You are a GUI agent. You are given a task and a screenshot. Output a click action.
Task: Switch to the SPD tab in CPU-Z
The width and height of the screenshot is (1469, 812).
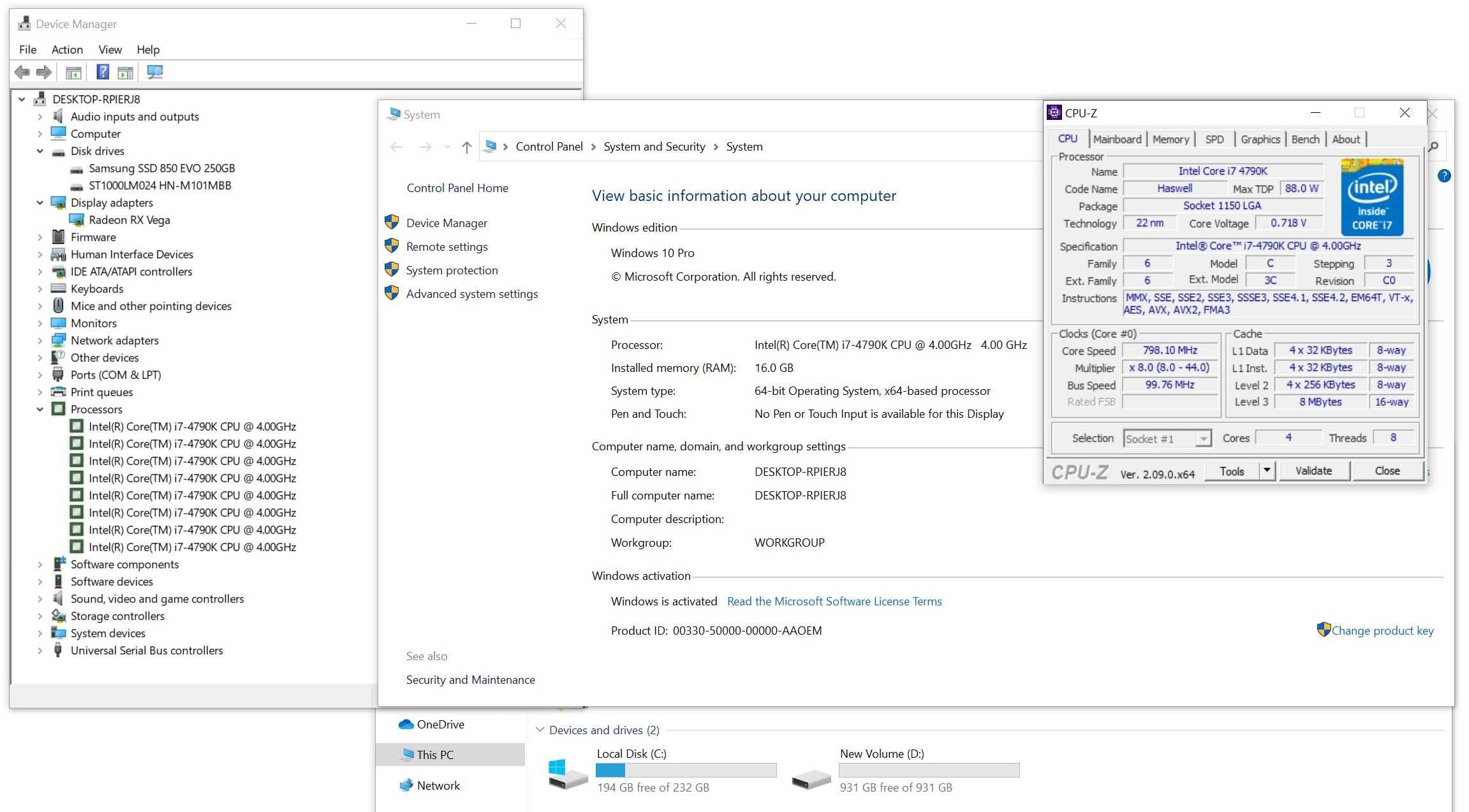(x=1214, y=139)
